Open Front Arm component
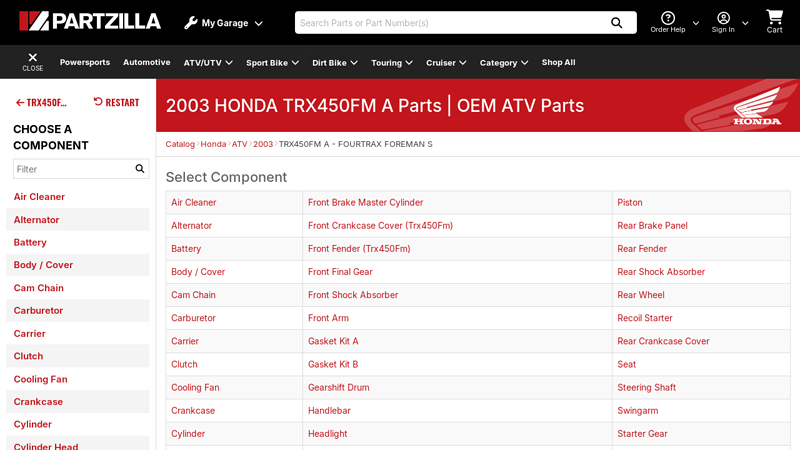Screen dimensions: 800x450 point(329,318)
